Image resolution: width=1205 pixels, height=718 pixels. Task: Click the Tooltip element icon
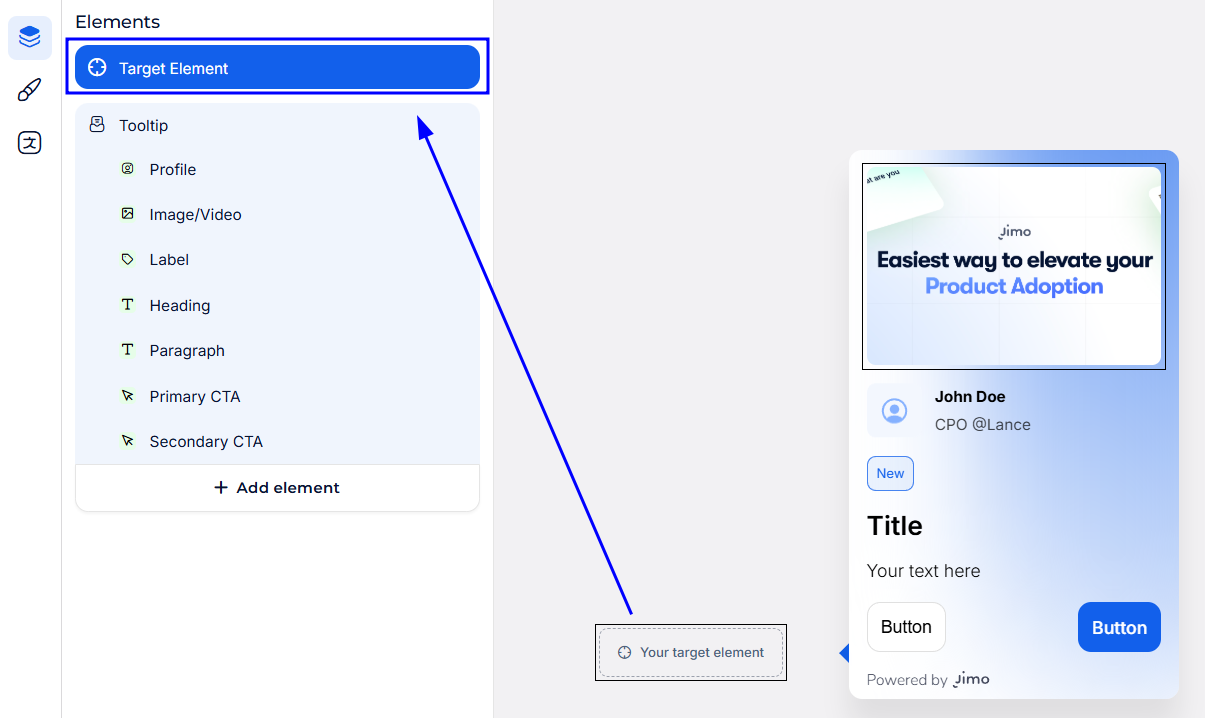click(x=97, y=125)
